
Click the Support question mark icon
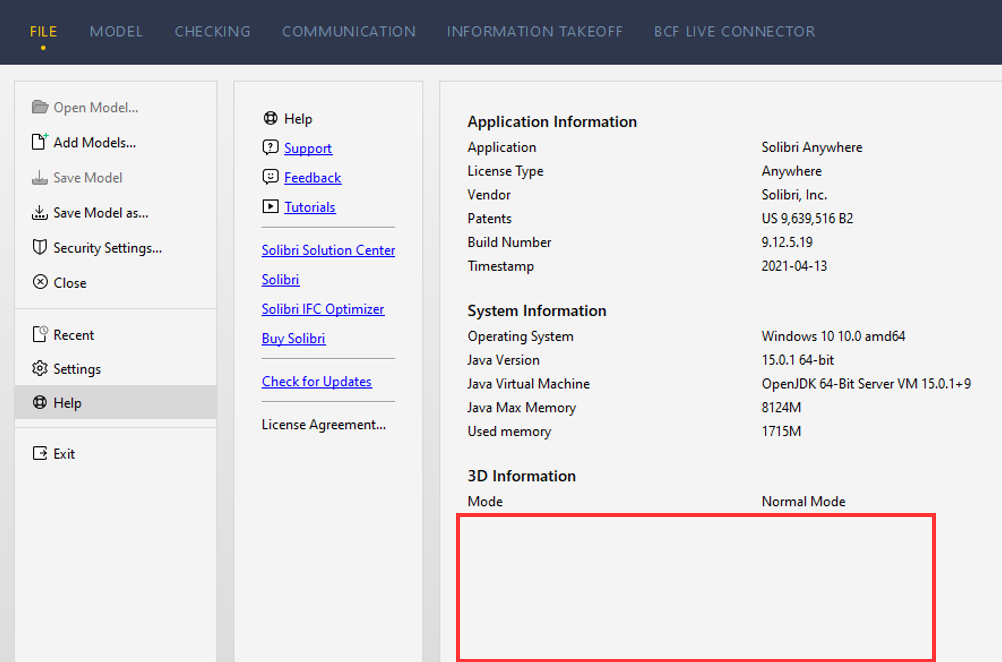point(270,147)
